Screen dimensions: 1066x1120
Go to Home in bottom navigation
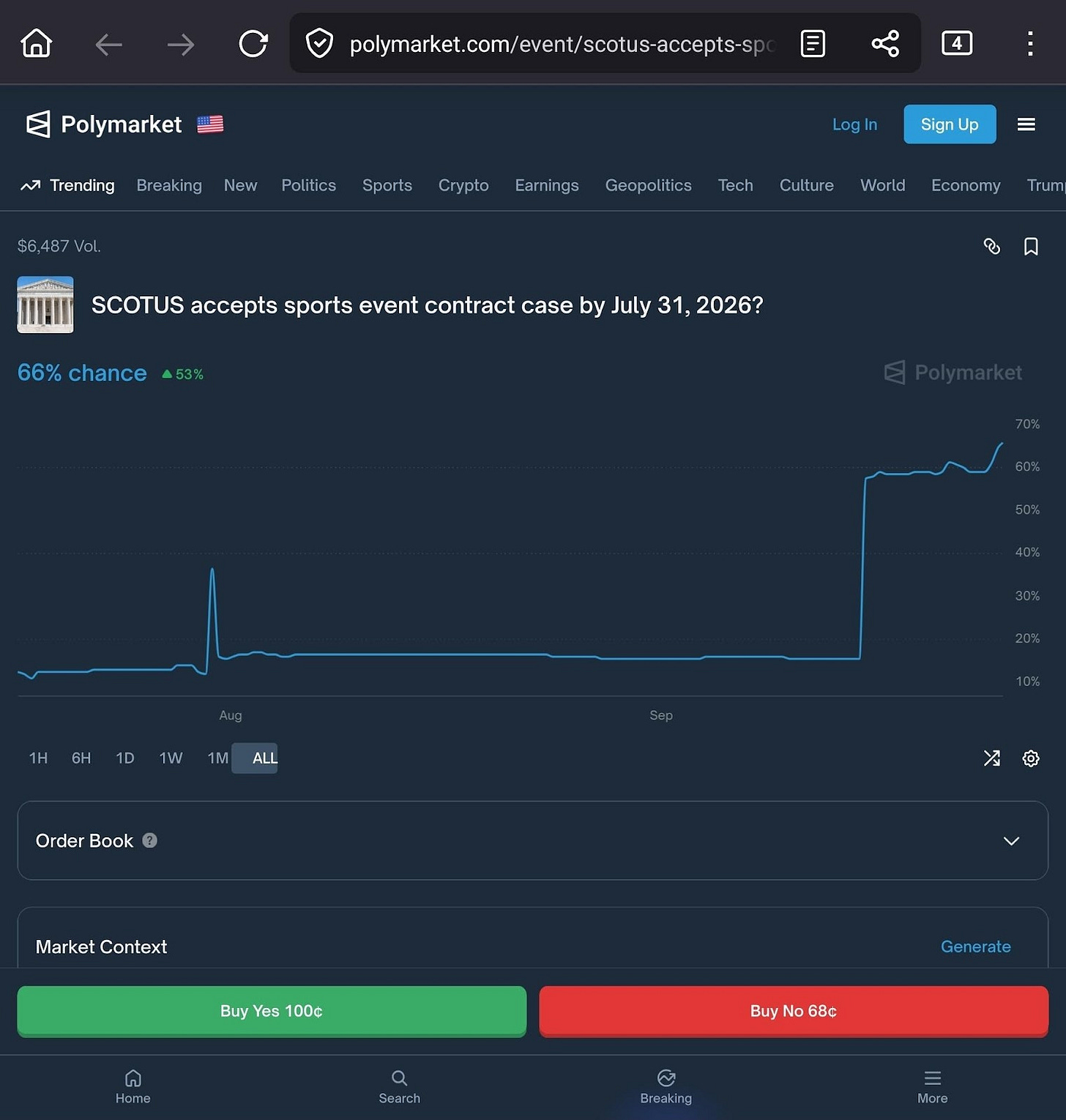[x=133, y=1087]
